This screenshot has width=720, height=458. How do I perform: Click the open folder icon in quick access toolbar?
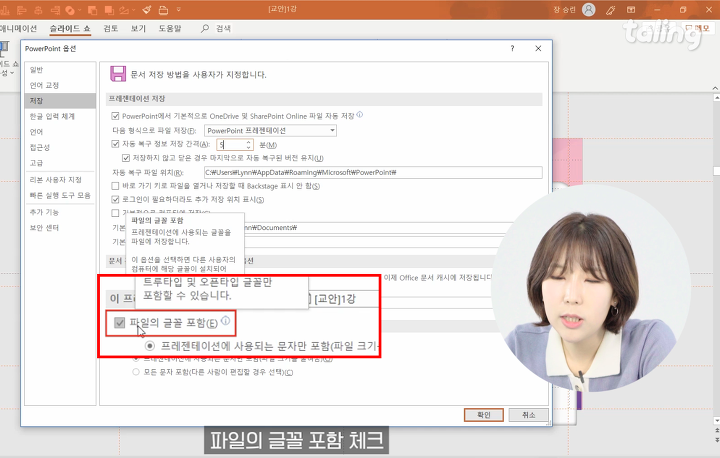(x=163, y=10)
